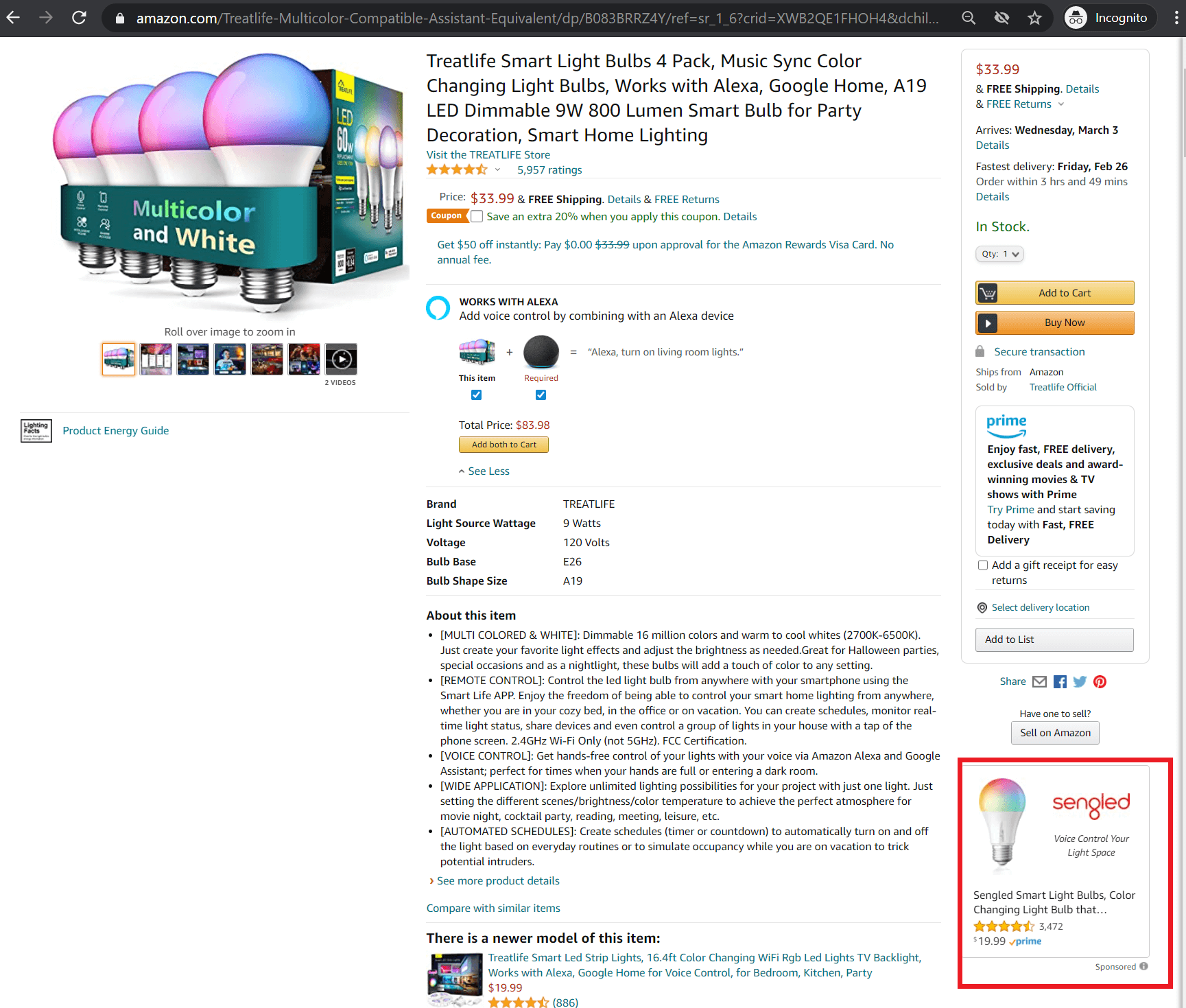Open Chrome's three-dot menu
The height and width of the screenshot is (1008, 1186).
[x=1176, y=18]
